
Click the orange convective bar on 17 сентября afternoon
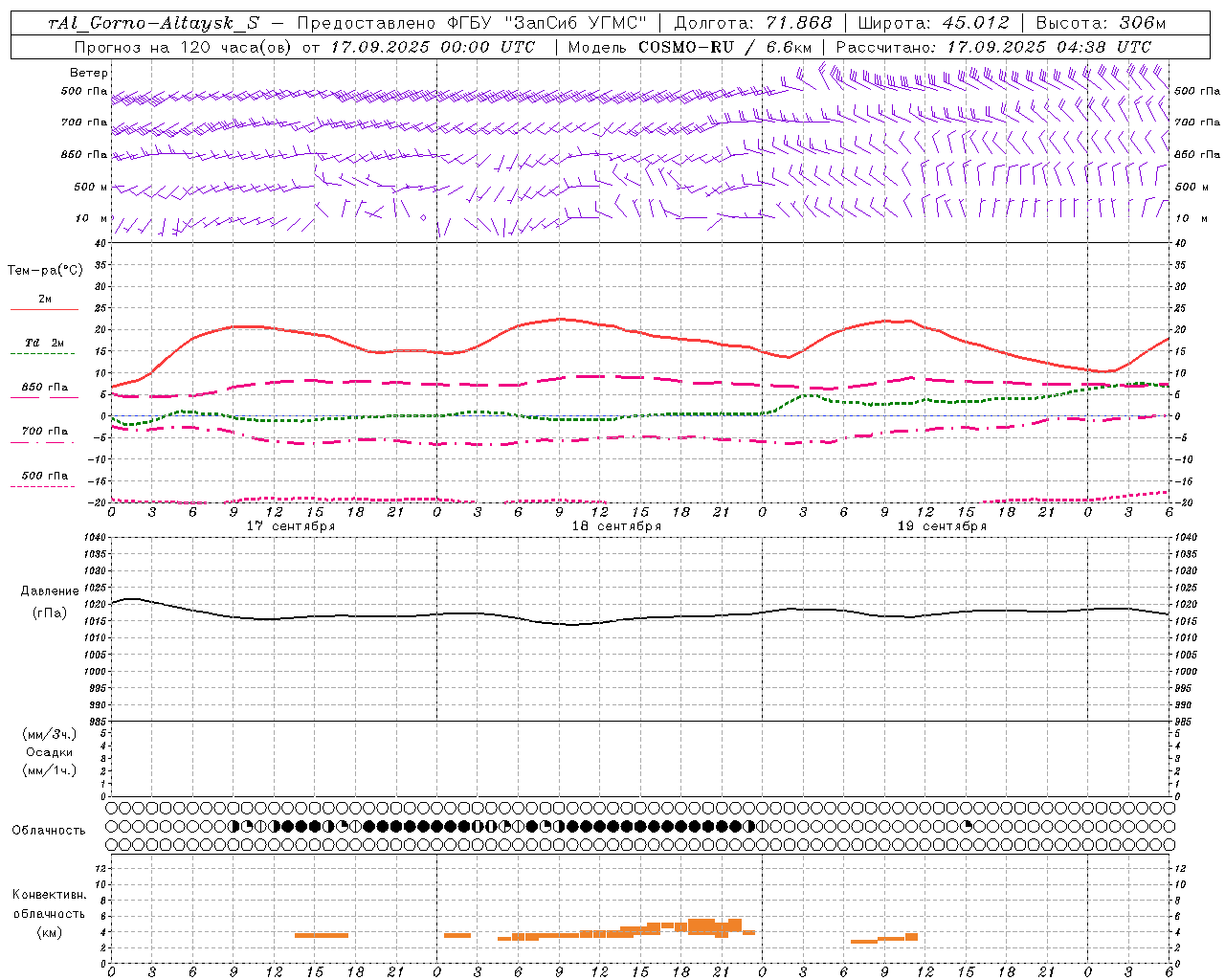click(322, 935)
